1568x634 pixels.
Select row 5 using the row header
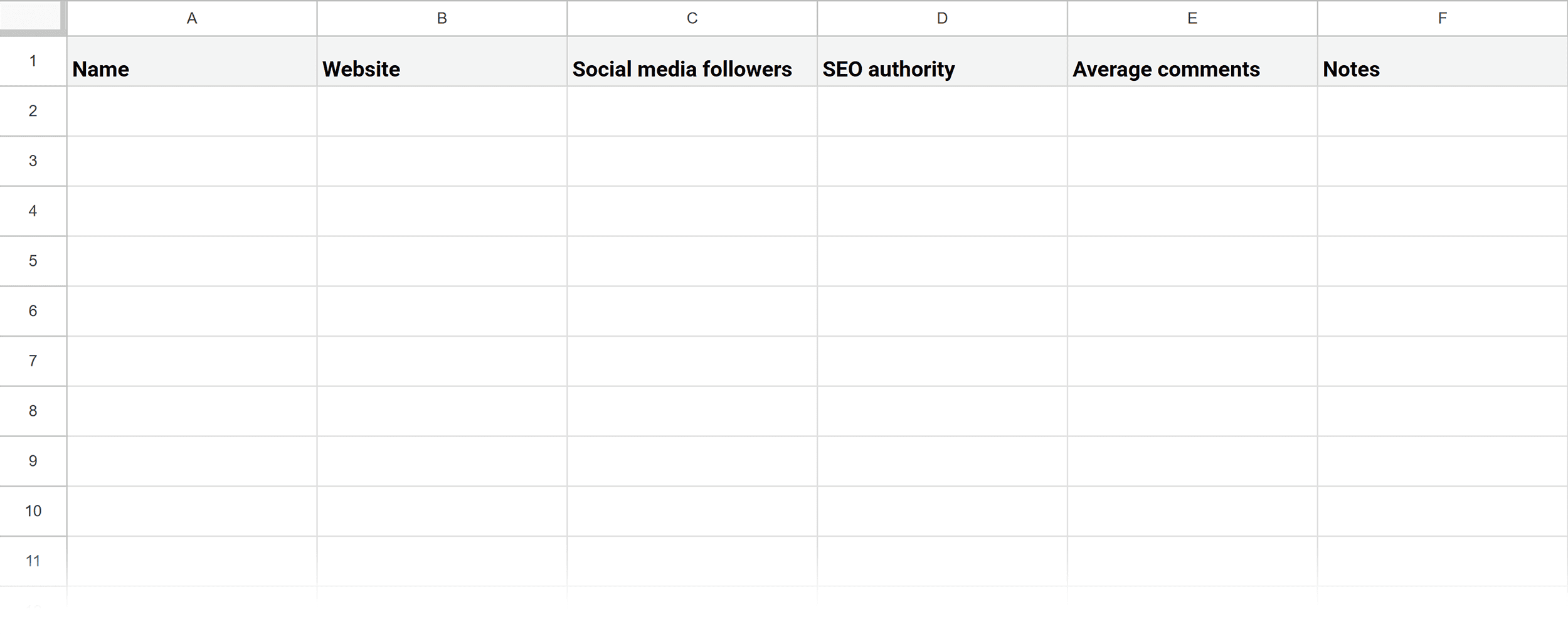[33, 261]
